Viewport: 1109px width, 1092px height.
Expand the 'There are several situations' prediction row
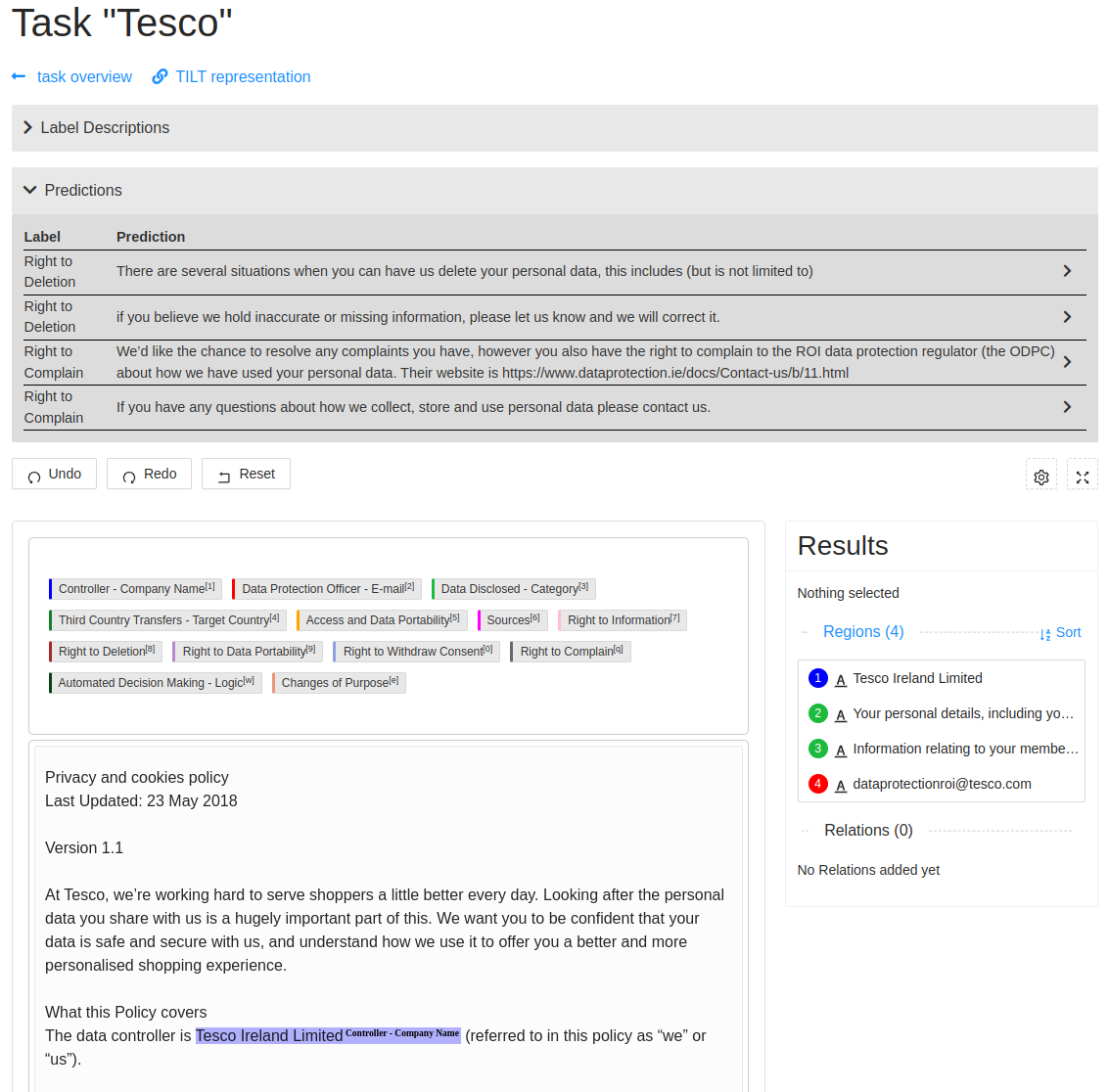click(x=1067, y=271)
